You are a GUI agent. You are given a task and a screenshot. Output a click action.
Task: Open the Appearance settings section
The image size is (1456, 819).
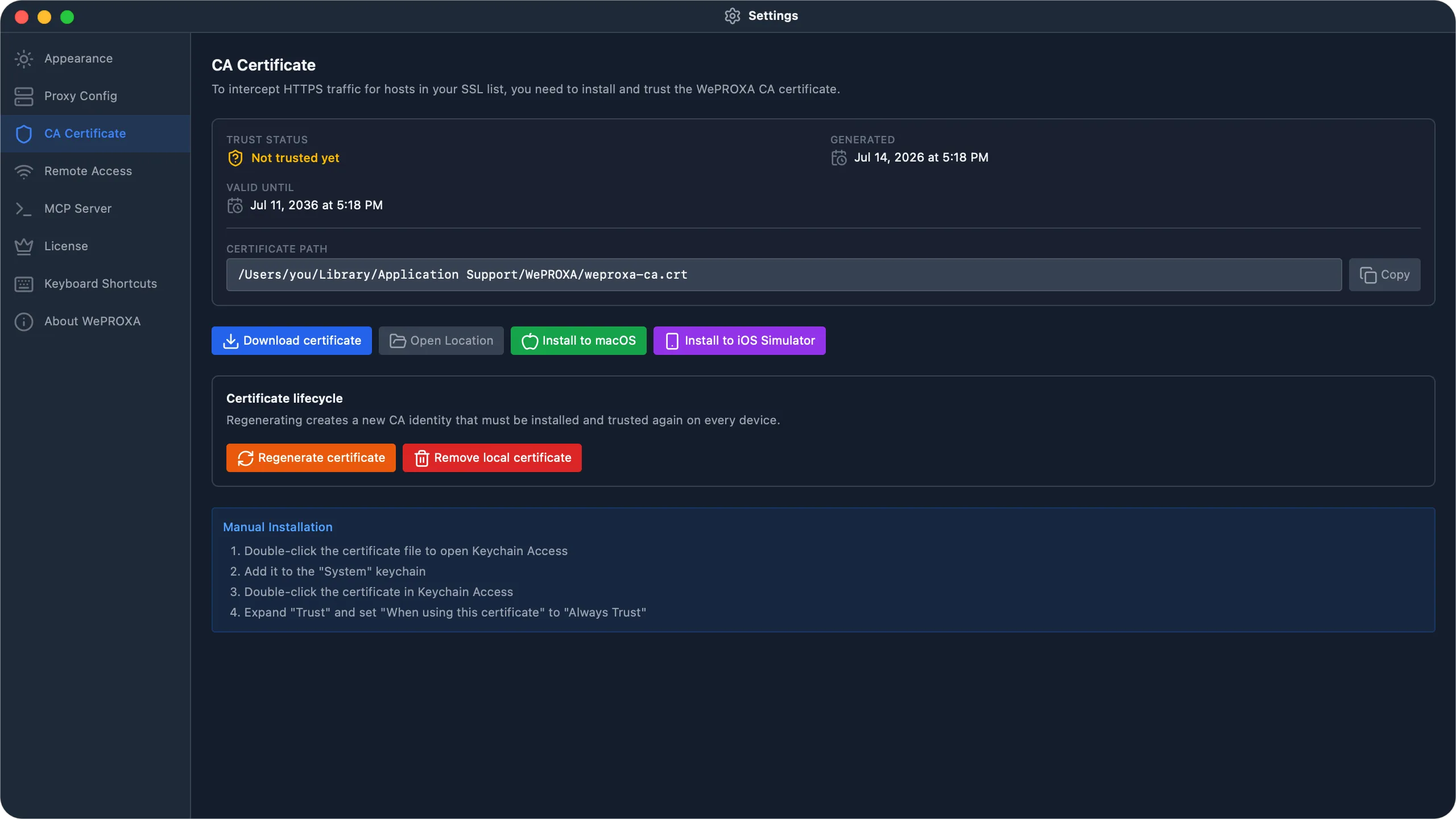pos(95,59)
